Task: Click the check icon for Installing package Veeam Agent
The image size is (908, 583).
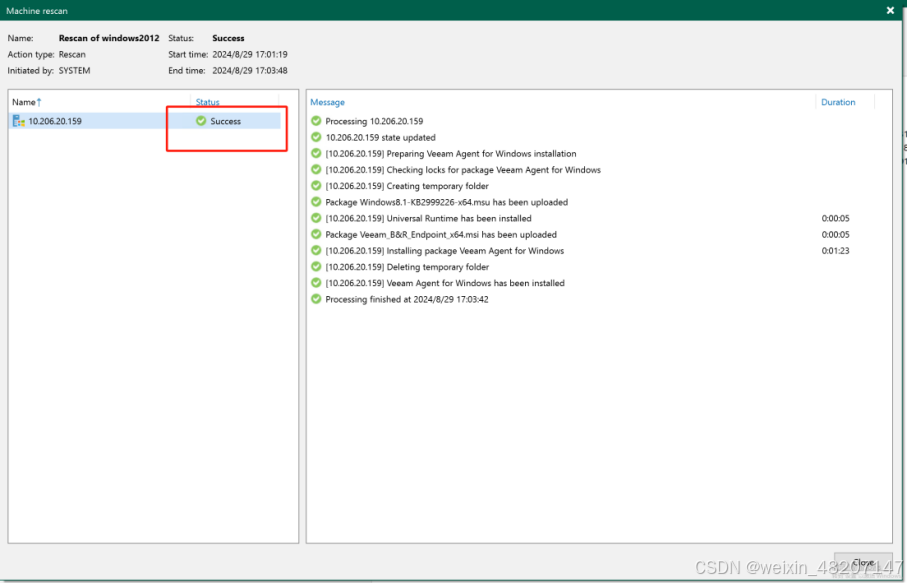Action: [316, 251]
